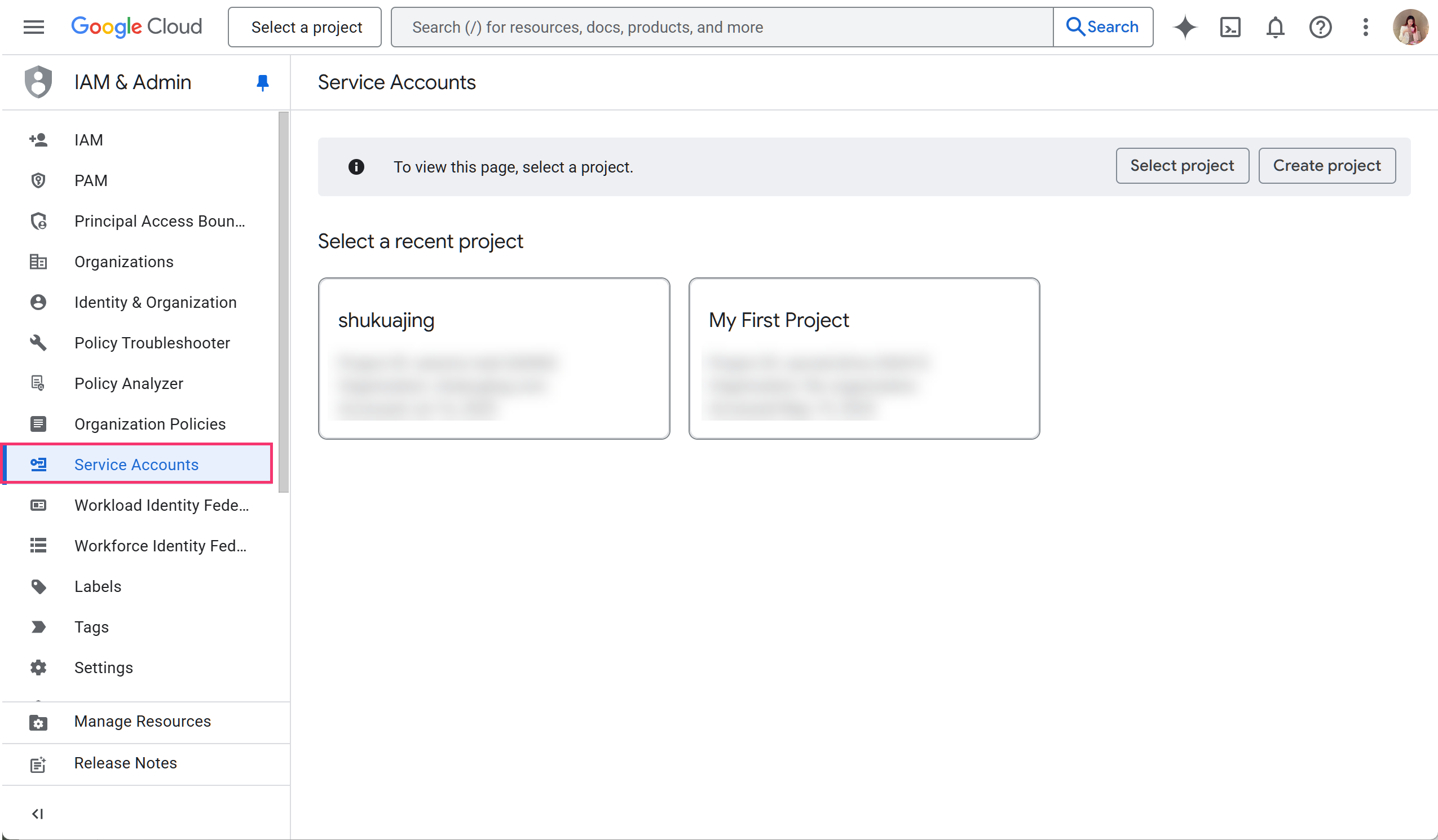Open Policy Analyzer
The image size is (1438, 840).
click(x=138, y=383)
